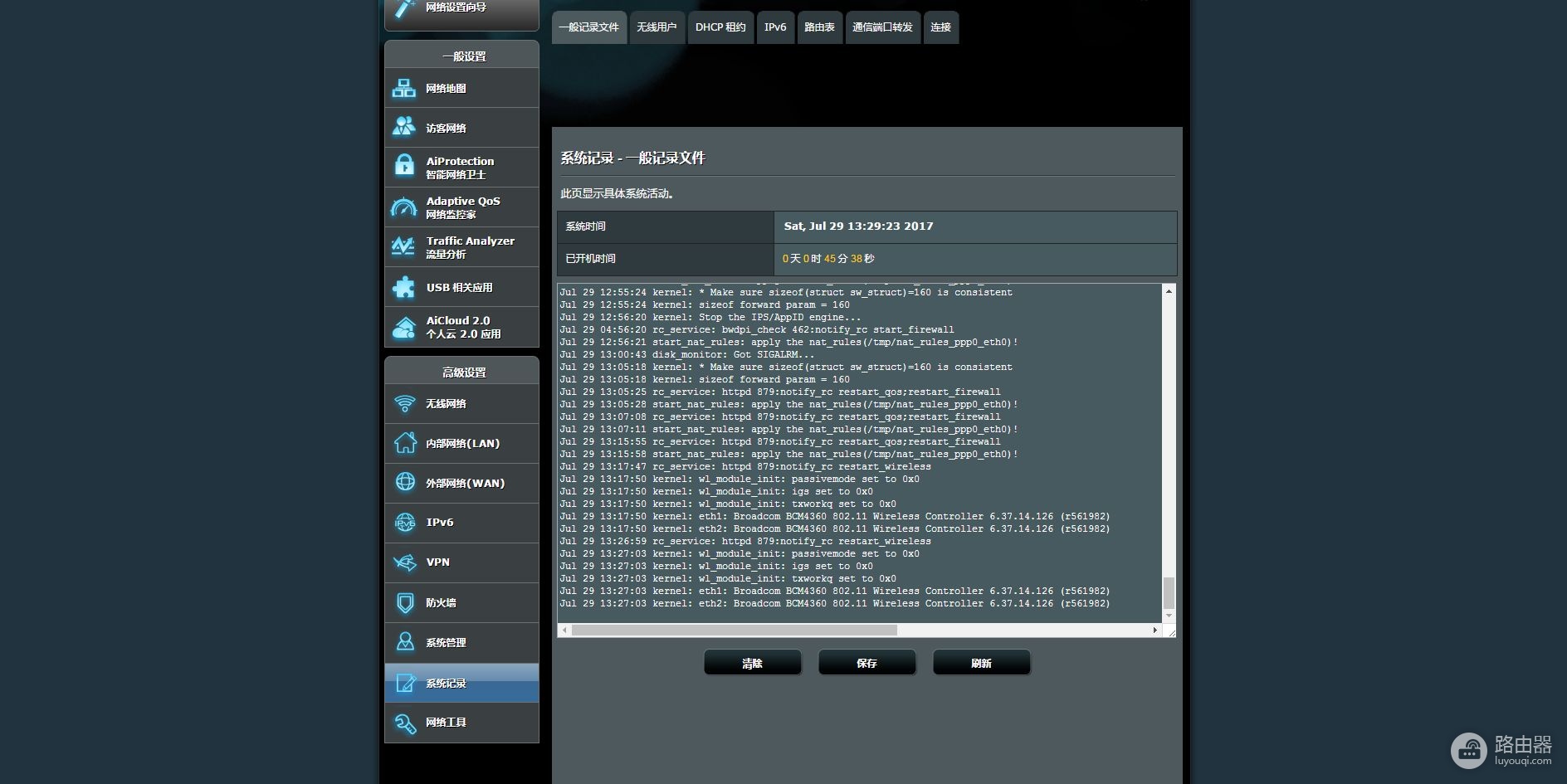This screenshot has width=1567, height=784.
Task: Click the log line 'Stop the IPS/AppID engine'
Action: [x=710, y=317]
